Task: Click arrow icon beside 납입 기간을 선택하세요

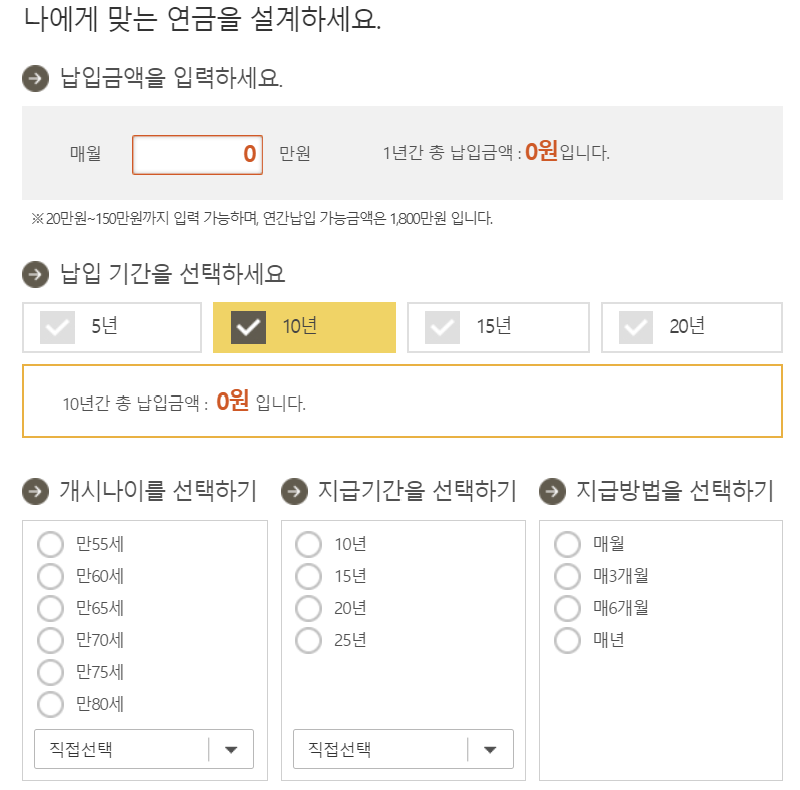Action: click(35, 274)
